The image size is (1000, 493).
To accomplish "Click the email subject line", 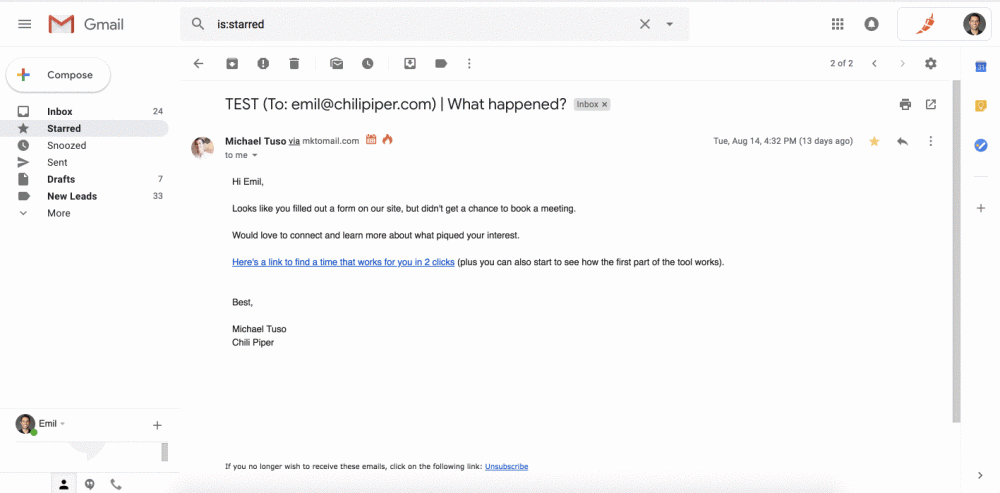I will tap(395, 105).
